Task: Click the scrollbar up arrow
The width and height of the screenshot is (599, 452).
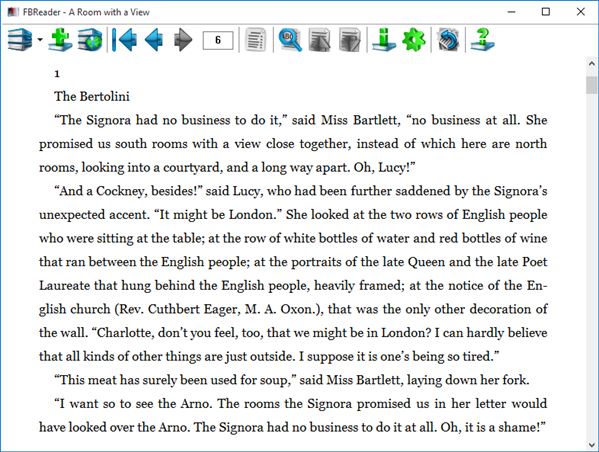Action: 592,63
